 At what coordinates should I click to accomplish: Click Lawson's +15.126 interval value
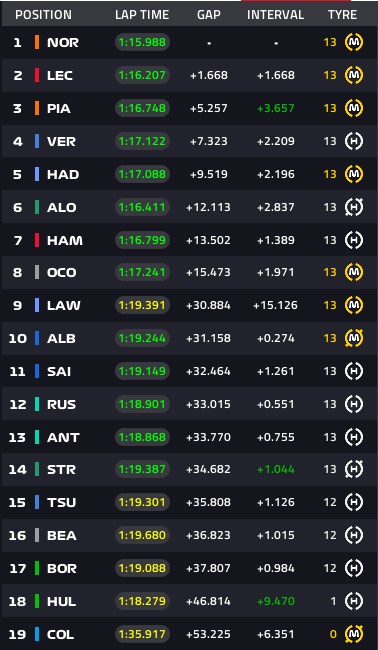[x=276, y=306]
